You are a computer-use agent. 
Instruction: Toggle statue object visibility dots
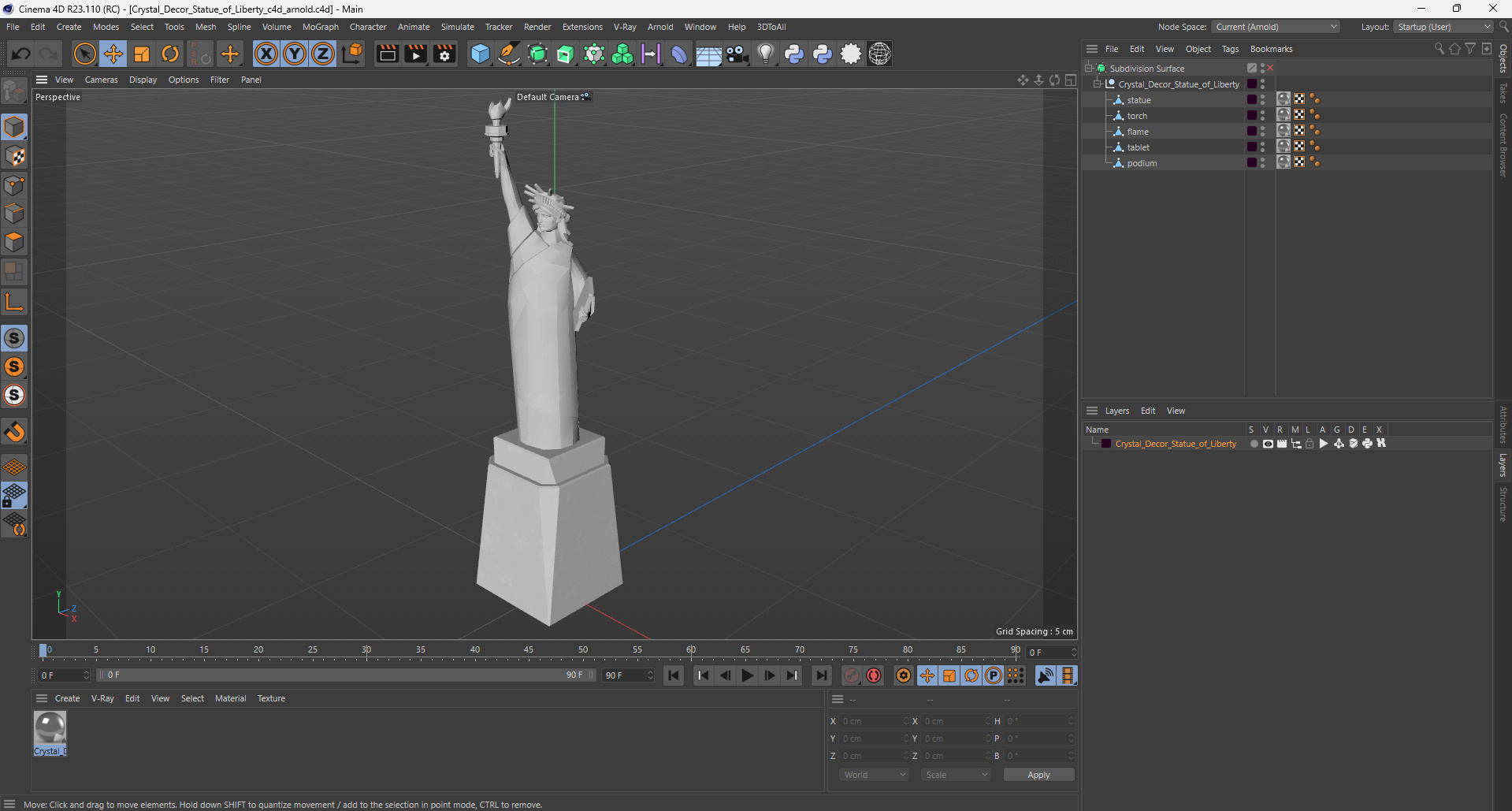tap(1262, 99)
